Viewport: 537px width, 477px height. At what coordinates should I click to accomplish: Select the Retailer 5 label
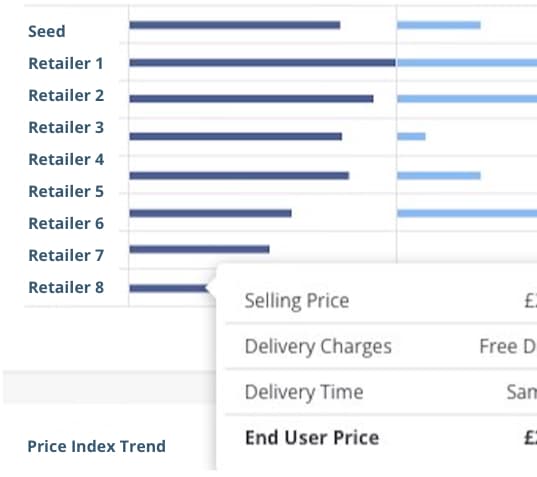click(x=66, y=191)
